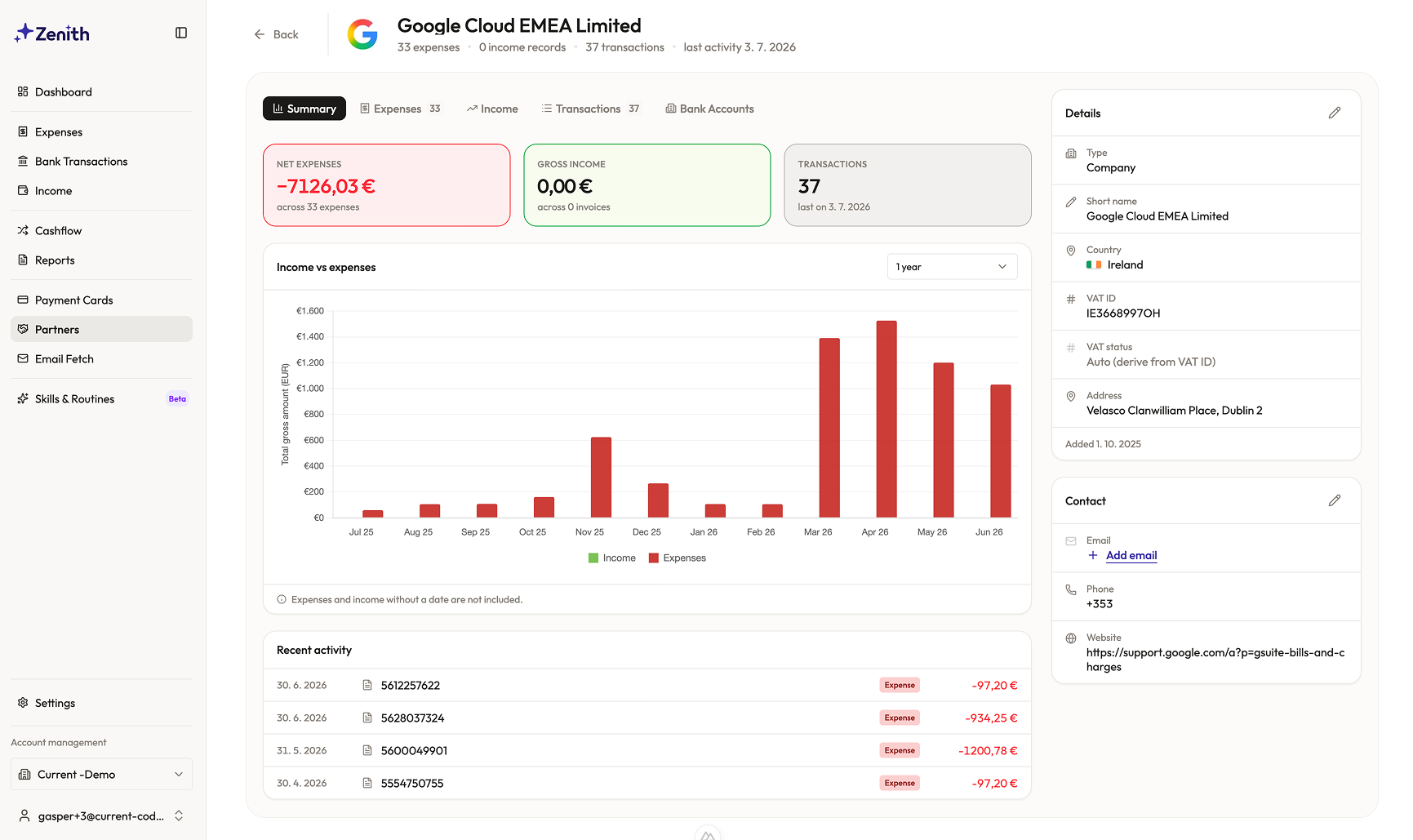Toggle the Expenses legend swatch
Viewport: 1413px width, 840px height.
click(654, 558)
